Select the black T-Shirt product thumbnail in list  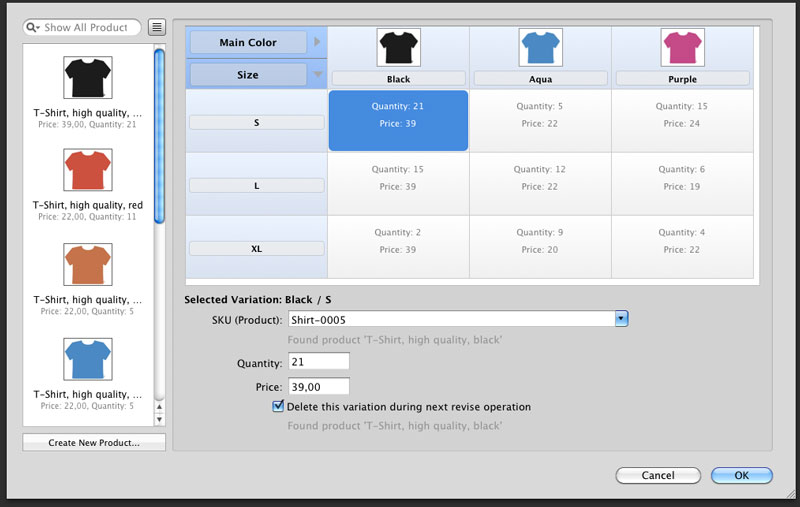[88, 78]
